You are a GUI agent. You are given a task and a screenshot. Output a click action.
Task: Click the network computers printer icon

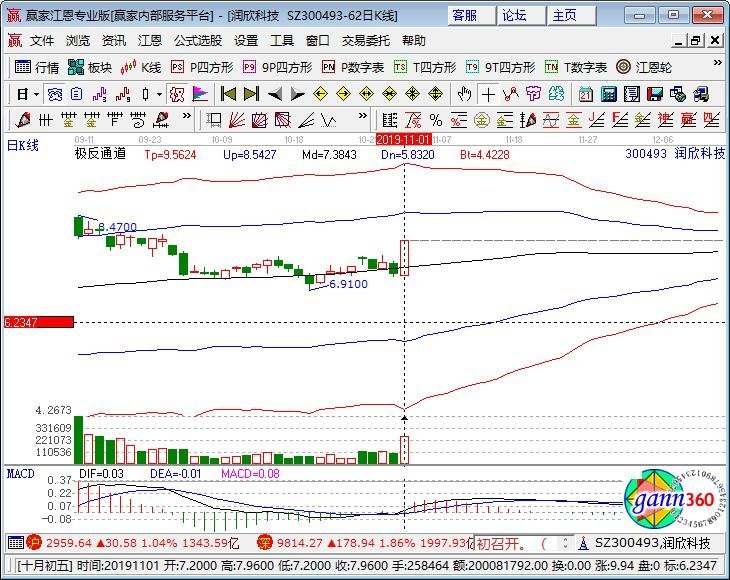pos(701,94)
